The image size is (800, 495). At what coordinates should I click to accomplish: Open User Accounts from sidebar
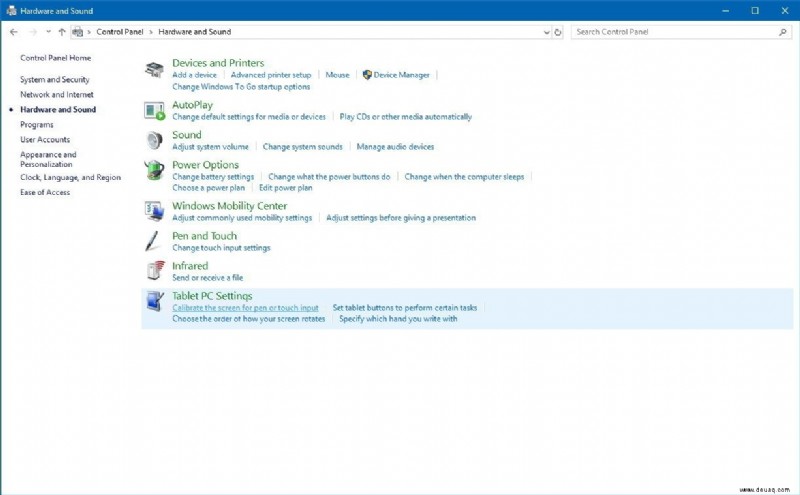coord(45,139)
